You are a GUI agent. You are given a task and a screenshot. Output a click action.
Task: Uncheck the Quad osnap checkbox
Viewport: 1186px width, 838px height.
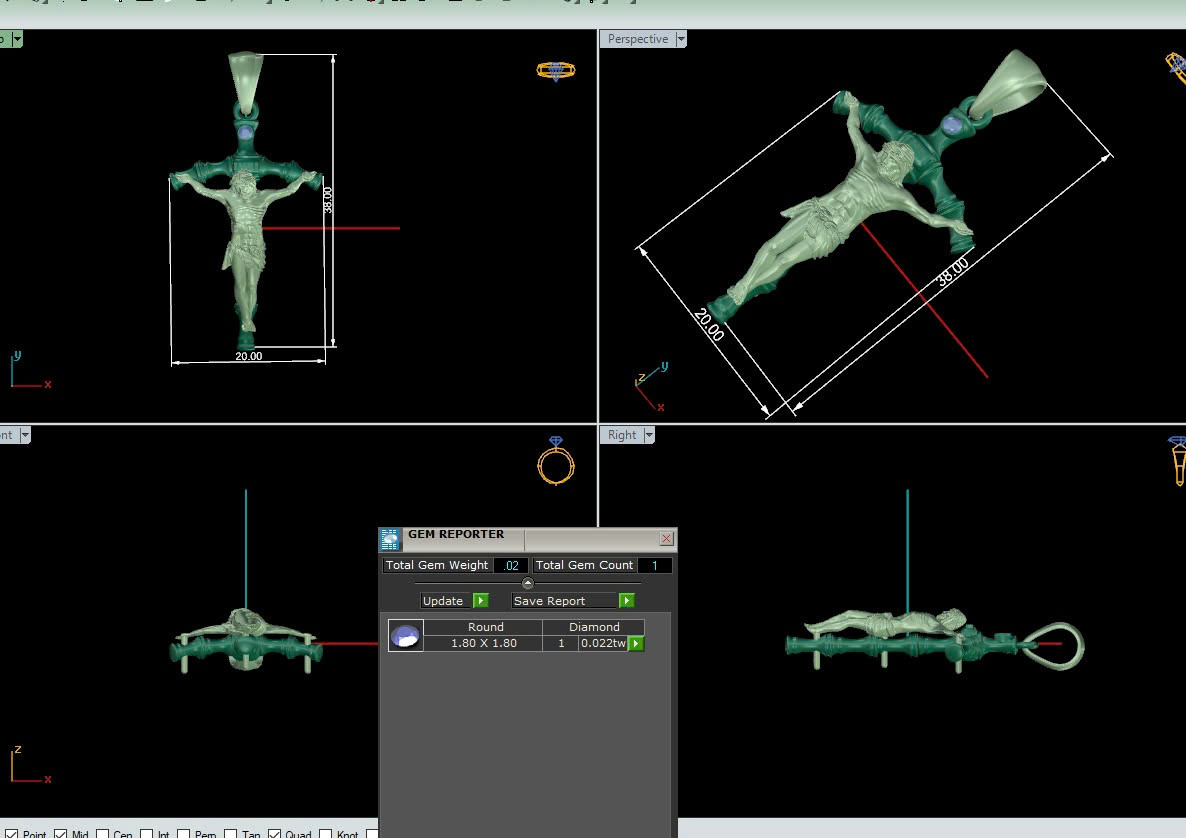[275, 834]
